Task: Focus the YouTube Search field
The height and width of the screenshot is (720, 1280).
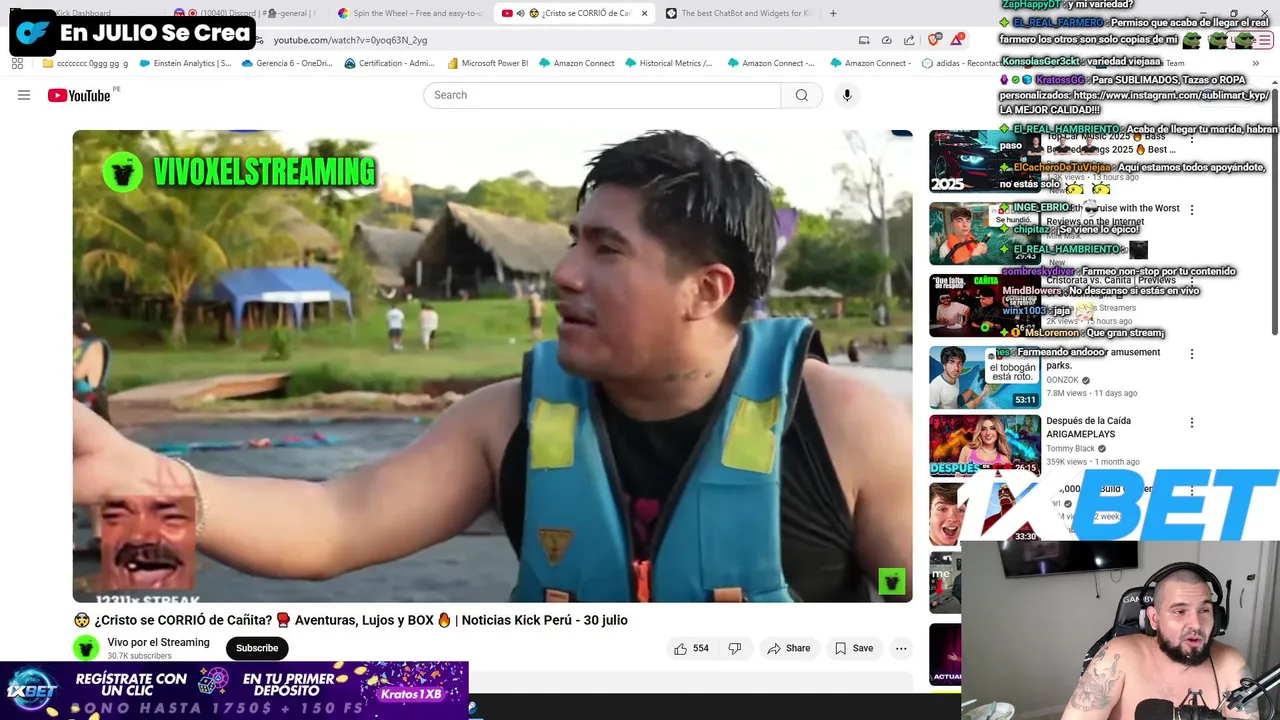Action: click(602, 95)
